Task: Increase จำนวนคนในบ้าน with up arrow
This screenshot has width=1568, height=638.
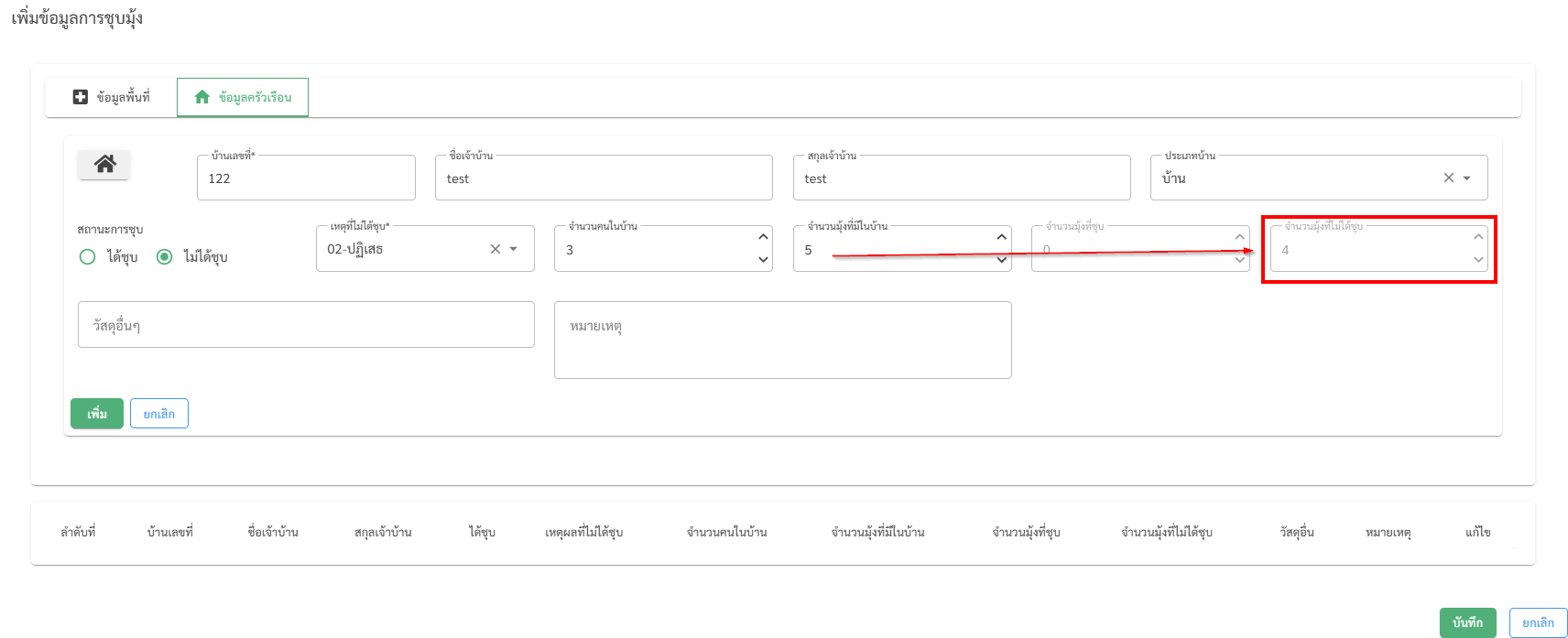Action: point(763,237)
